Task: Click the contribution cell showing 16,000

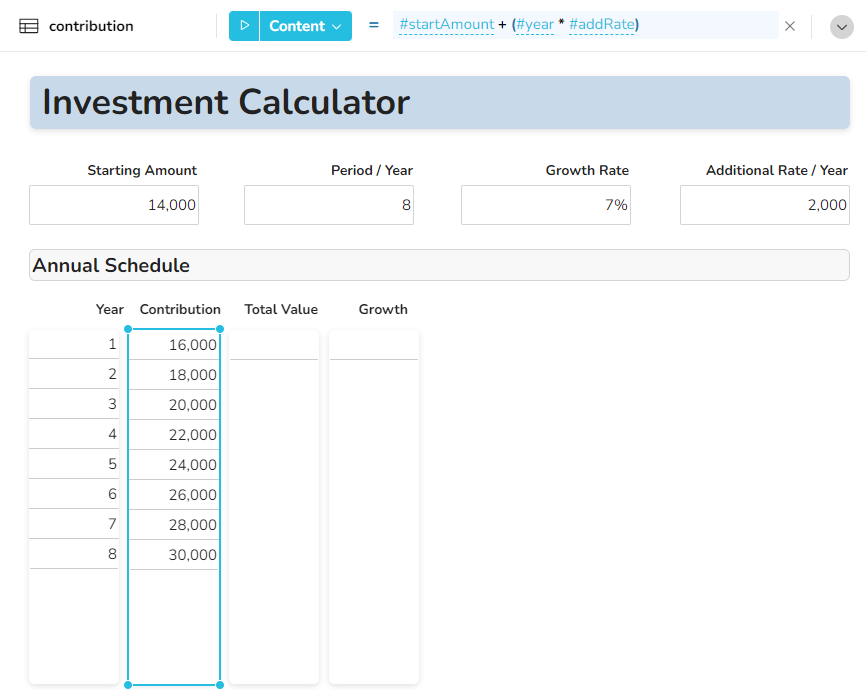Action: tap(174, 345)
